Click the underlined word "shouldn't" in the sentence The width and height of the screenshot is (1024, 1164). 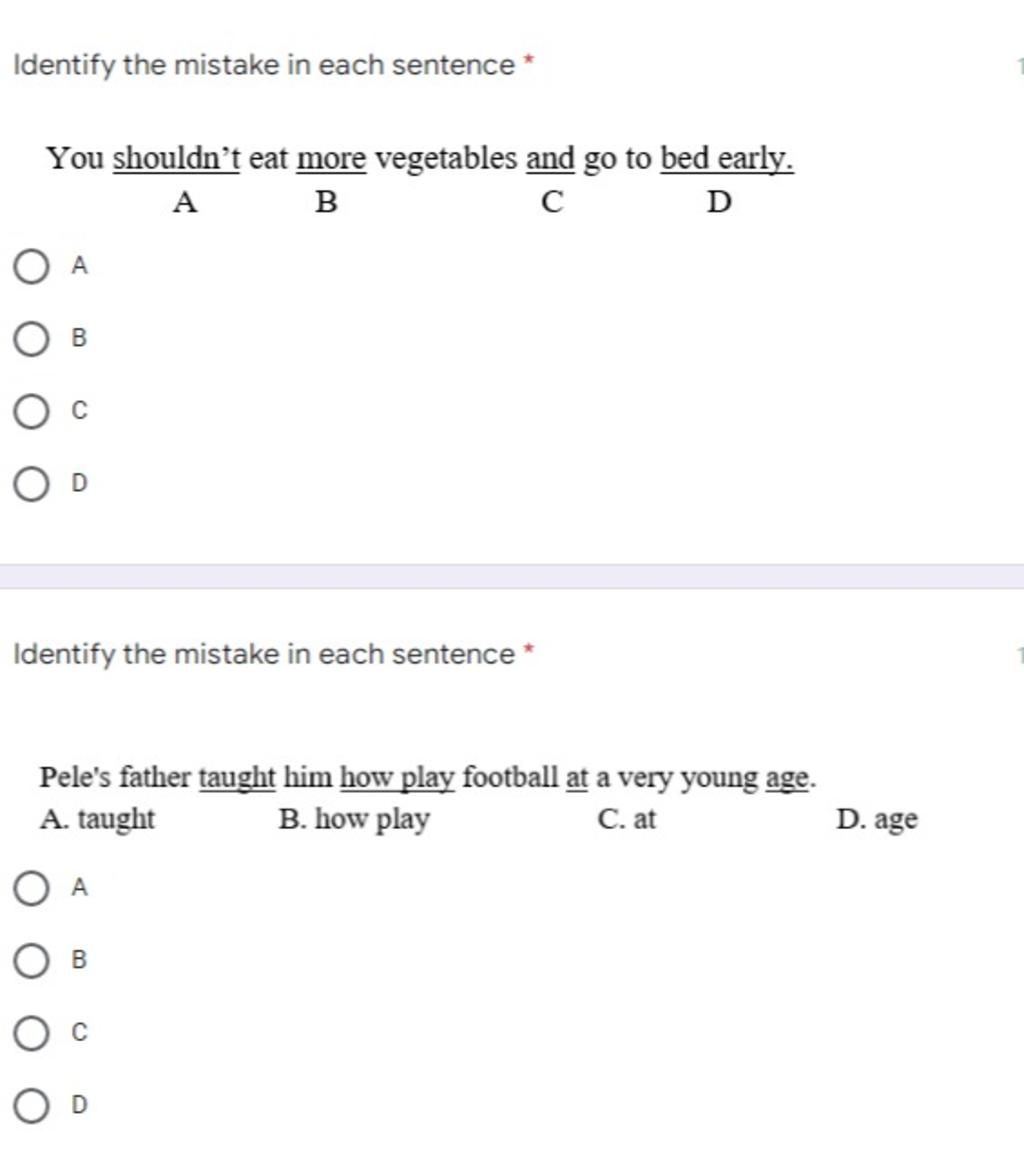176,158
